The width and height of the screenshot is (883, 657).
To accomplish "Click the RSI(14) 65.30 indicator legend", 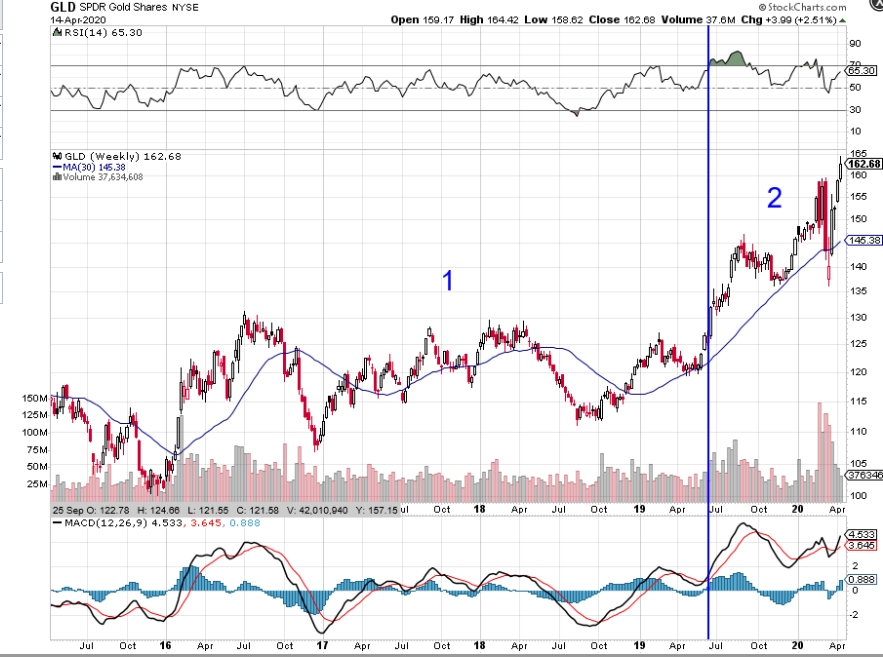I will click(x=103, y=33).
